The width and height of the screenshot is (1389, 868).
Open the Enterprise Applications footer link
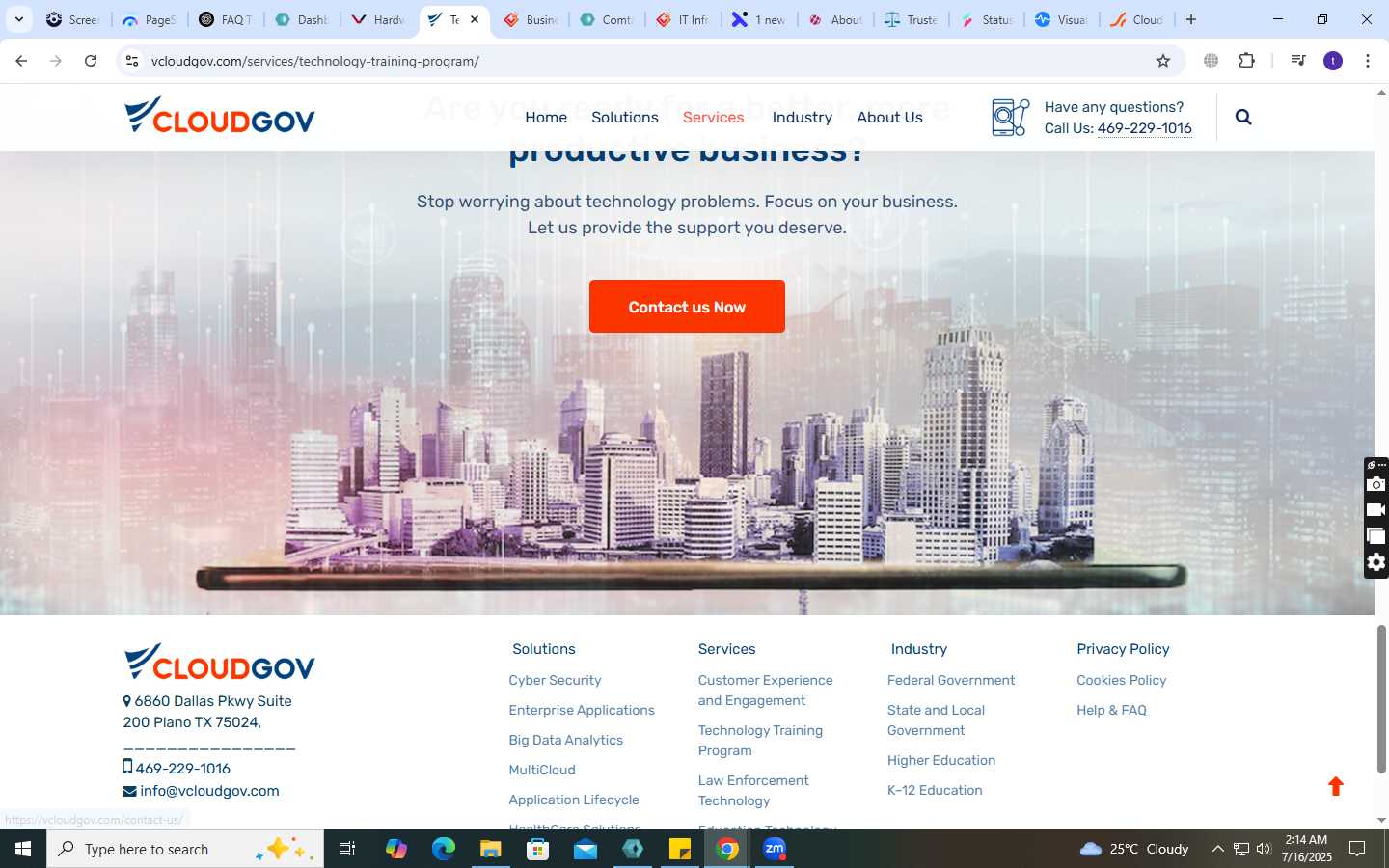point(582,710)
